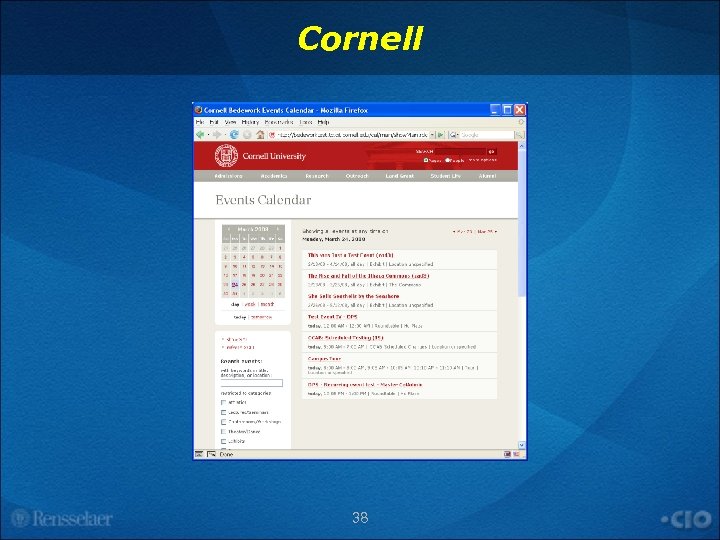720x540 pixels.
Task: Click the status bar icon at far right
Action: (x=517, y=454)
